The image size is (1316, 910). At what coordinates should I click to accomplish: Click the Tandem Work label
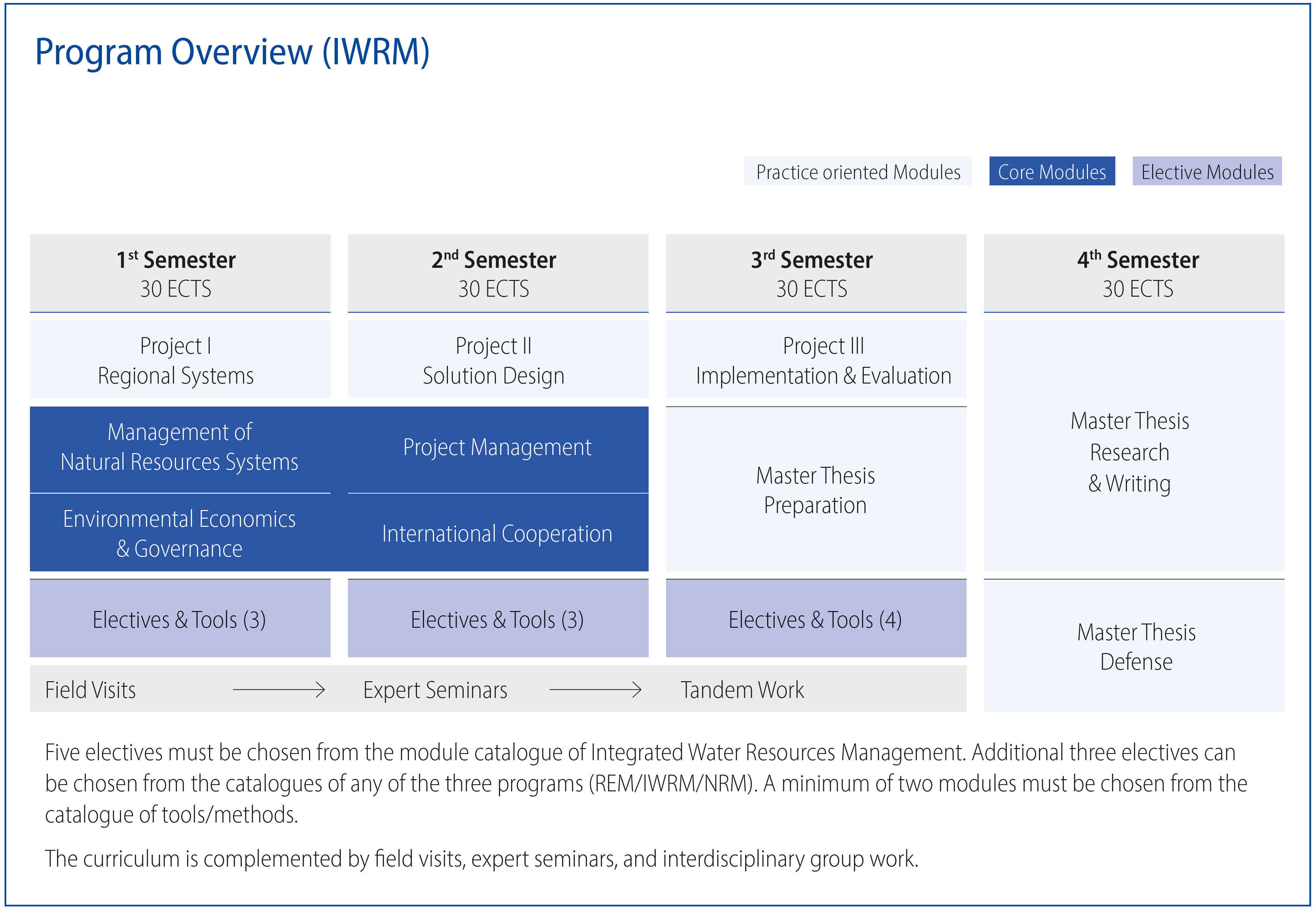742,690
